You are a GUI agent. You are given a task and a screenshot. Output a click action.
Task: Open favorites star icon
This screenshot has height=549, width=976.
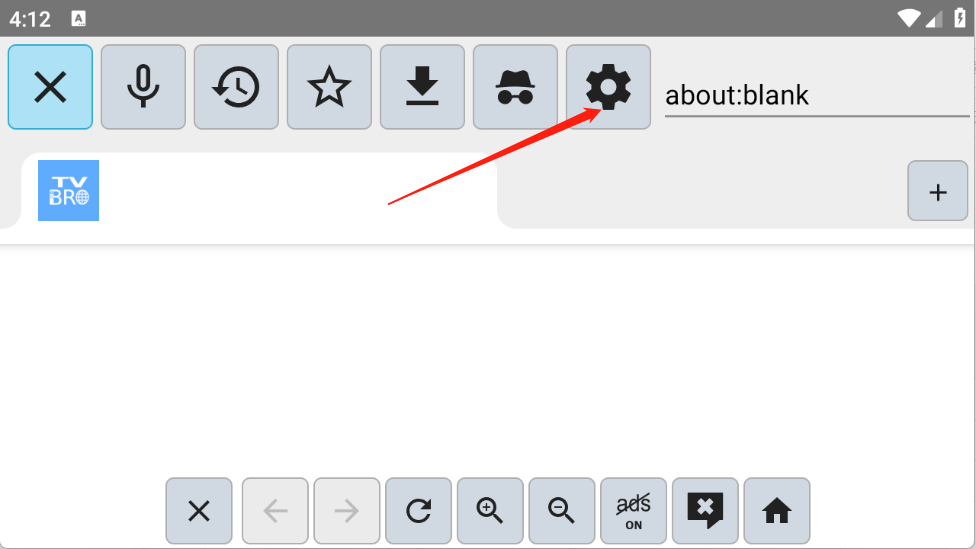329,87
